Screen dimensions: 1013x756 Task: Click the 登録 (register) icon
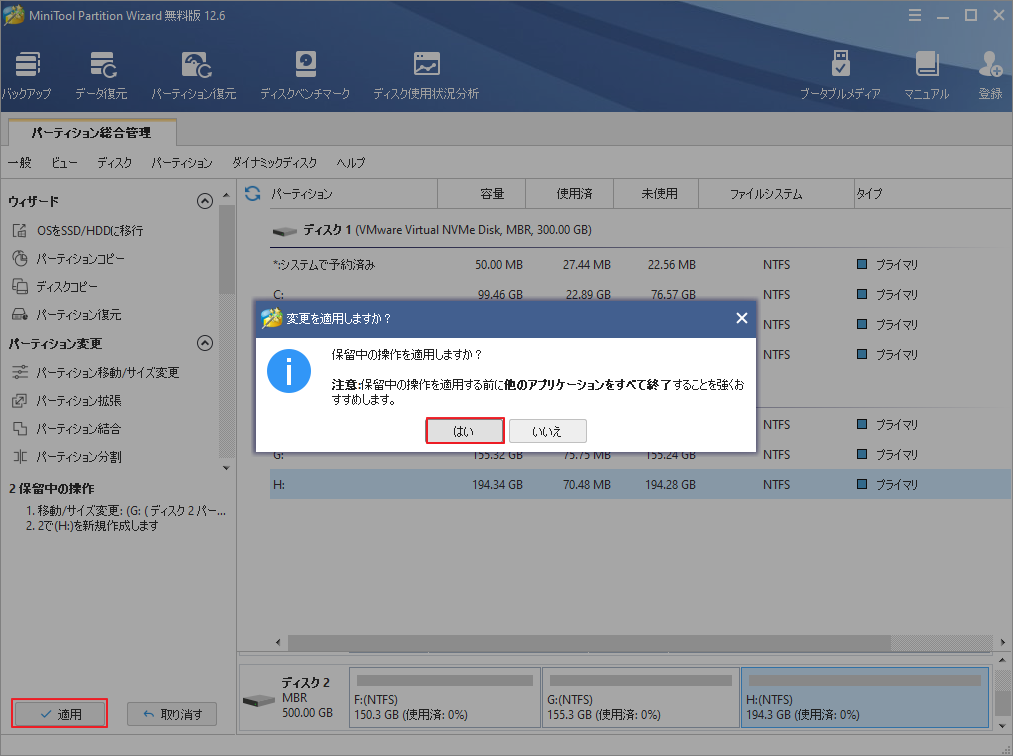pyautogui.click(x=989, y=70)
